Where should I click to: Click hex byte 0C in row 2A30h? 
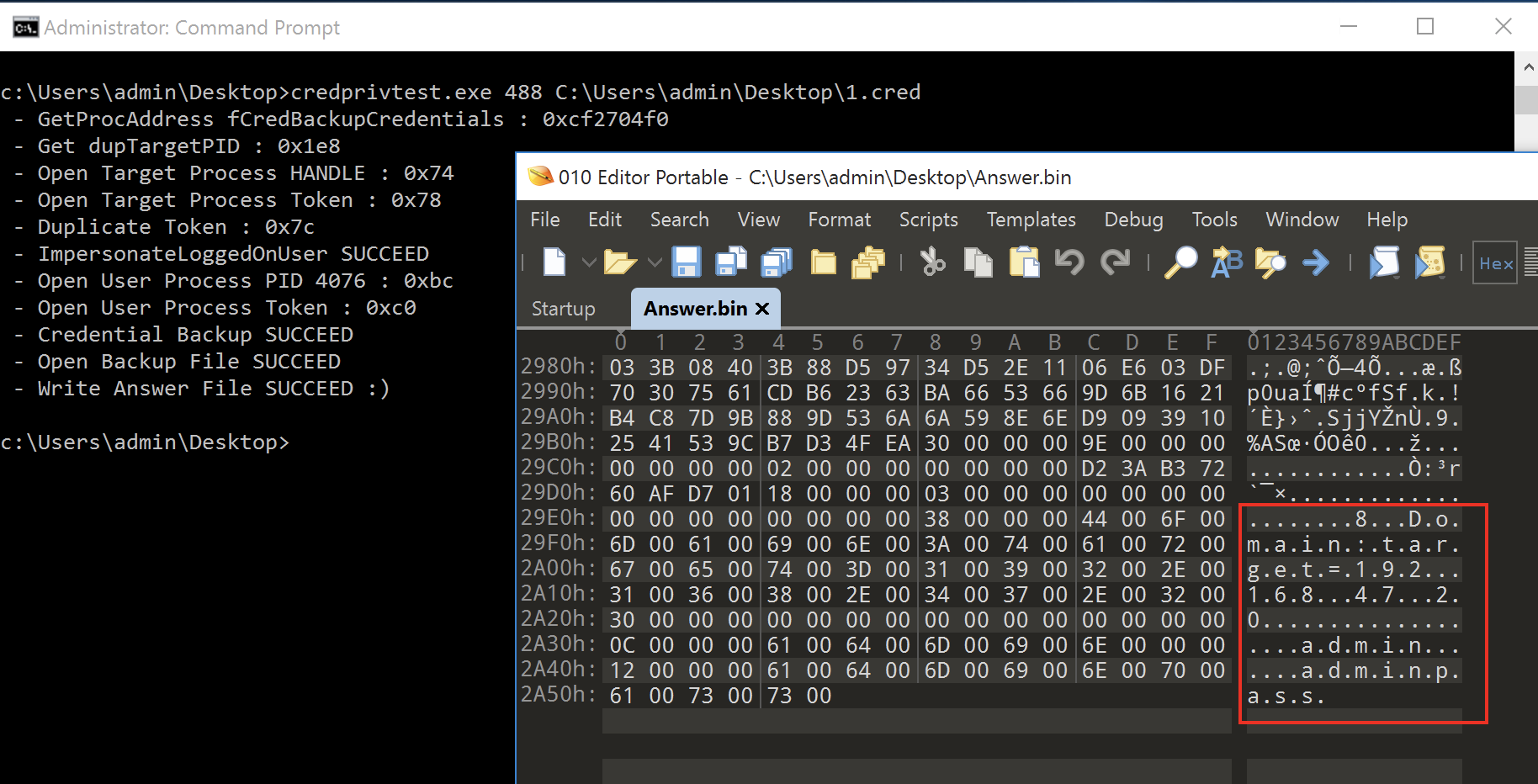[623, 645]
